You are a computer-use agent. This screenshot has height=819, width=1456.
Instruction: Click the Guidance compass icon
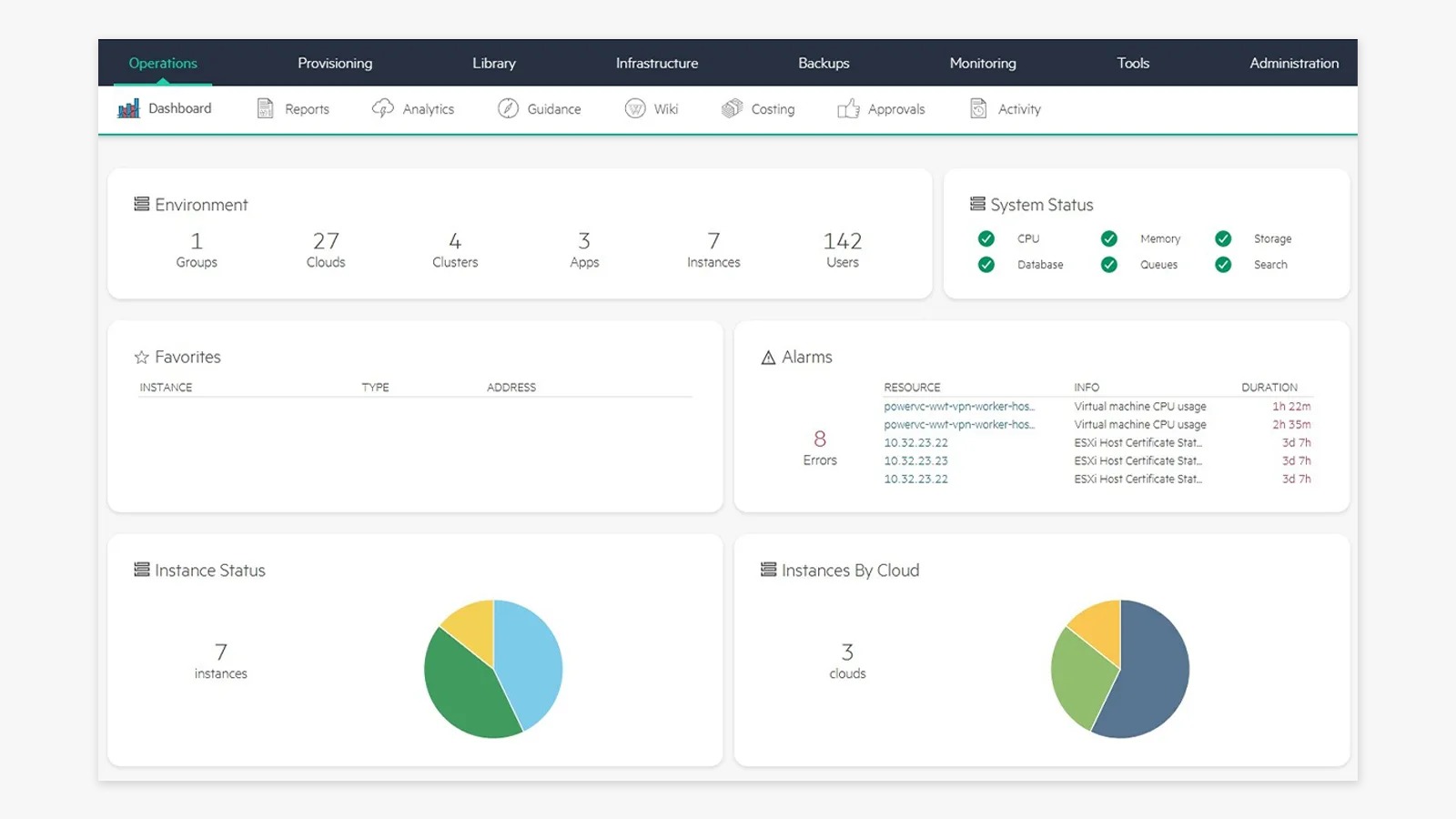point(508,108)
